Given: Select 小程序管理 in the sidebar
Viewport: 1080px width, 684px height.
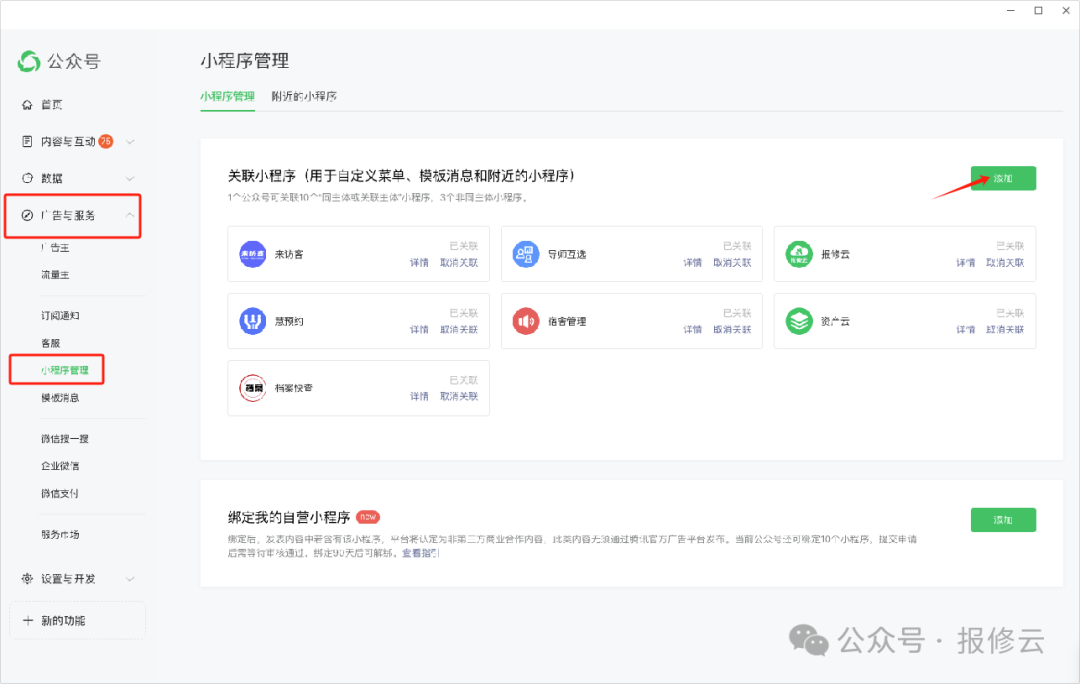Looking at the screenshot, I should pyautogui.click(x=65, y=370).
